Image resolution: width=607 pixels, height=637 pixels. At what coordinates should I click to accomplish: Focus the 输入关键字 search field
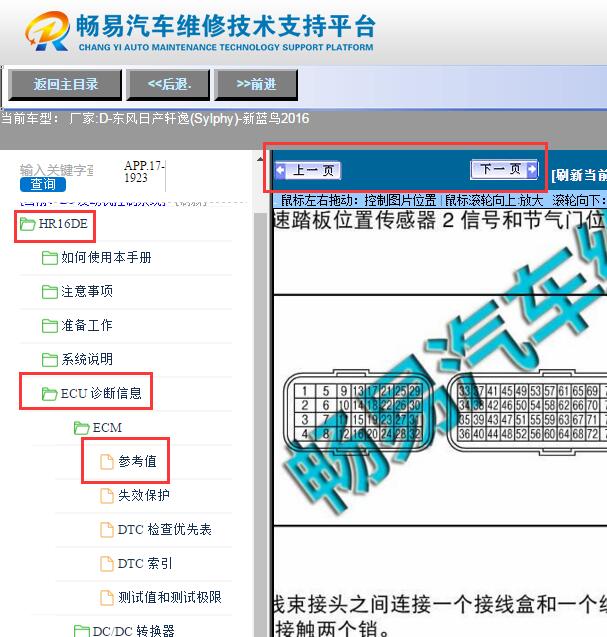(x=56, y=170)
